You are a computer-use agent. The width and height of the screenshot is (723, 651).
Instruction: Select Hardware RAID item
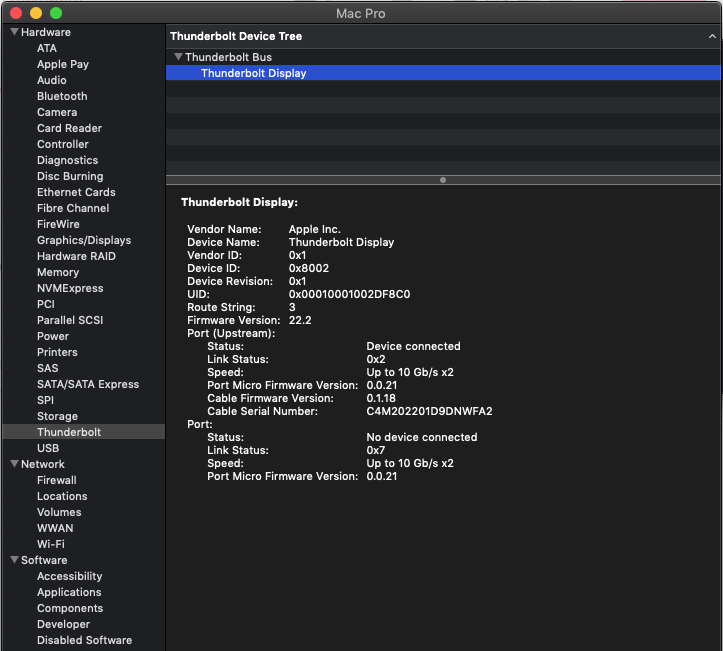77,256
